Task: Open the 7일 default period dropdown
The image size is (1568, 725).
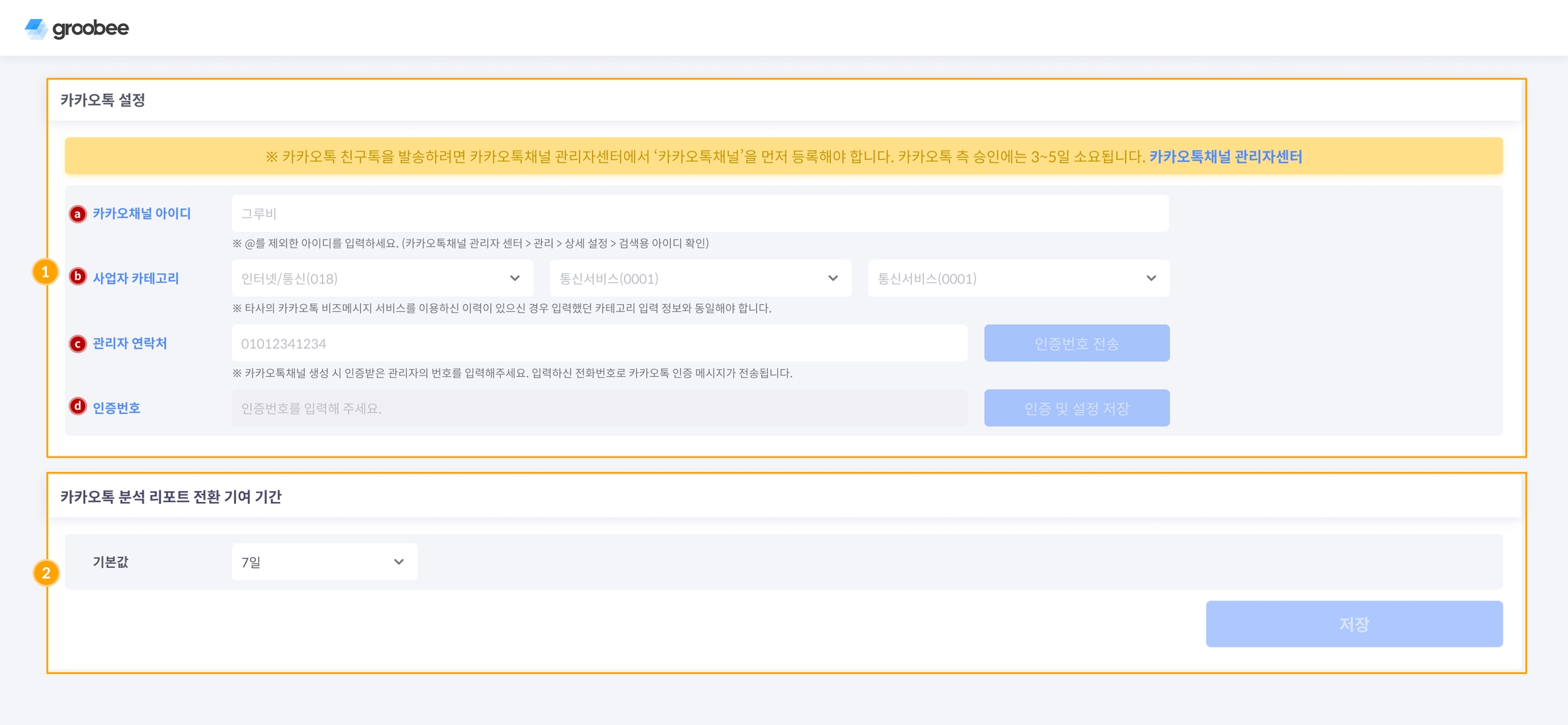Action: (x=324, y=562)
